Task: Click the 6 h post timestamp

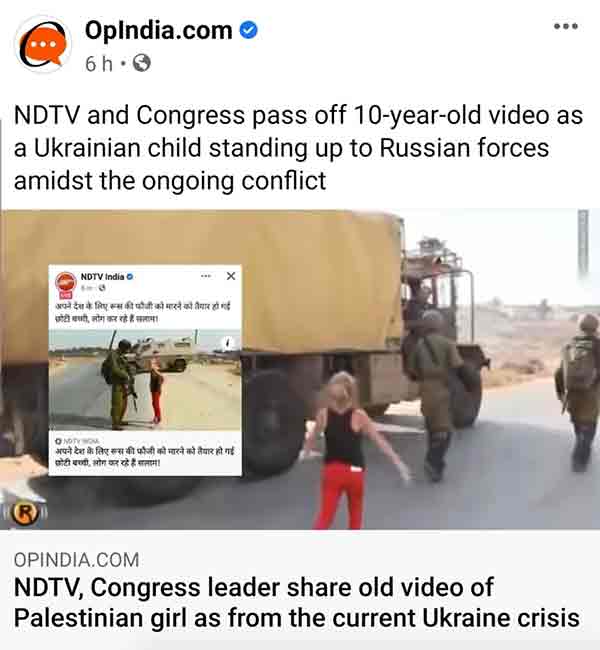Action: click(99, 64)
